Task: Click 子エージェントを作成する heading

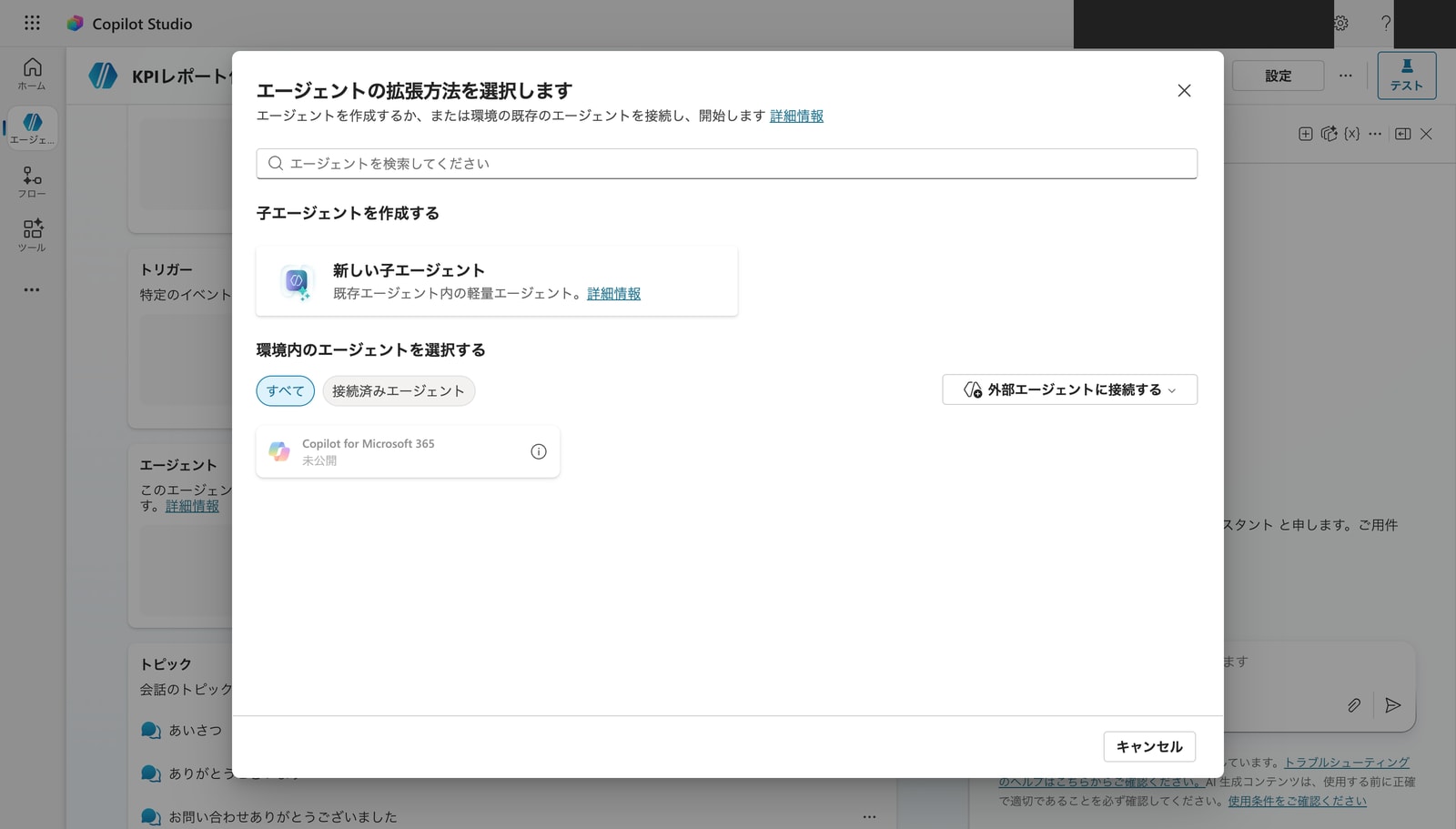Action: 348,213
